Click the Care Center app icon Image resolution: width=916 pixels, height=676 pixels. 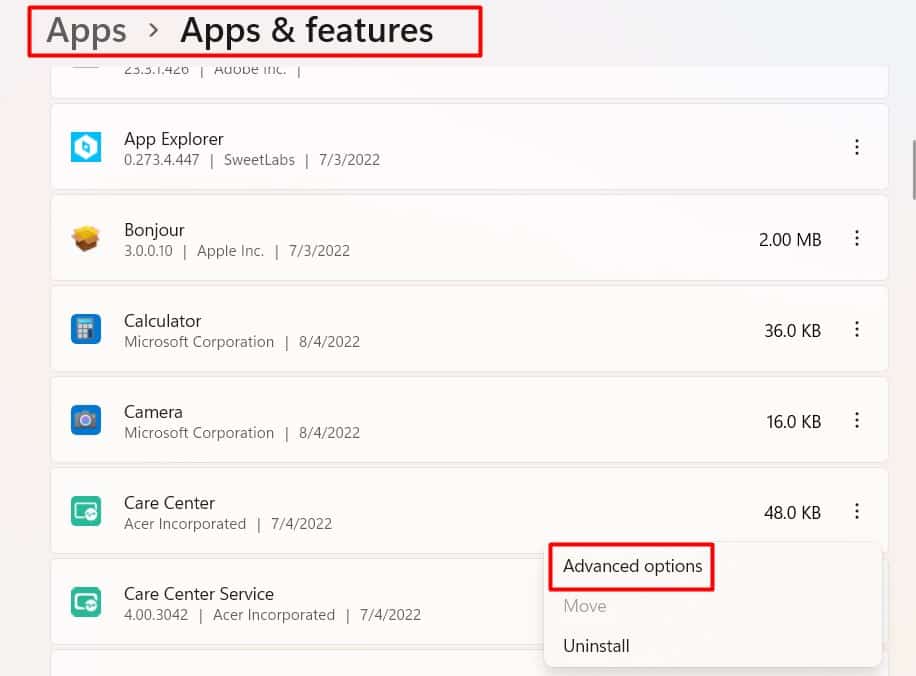(x=86, y=511)
